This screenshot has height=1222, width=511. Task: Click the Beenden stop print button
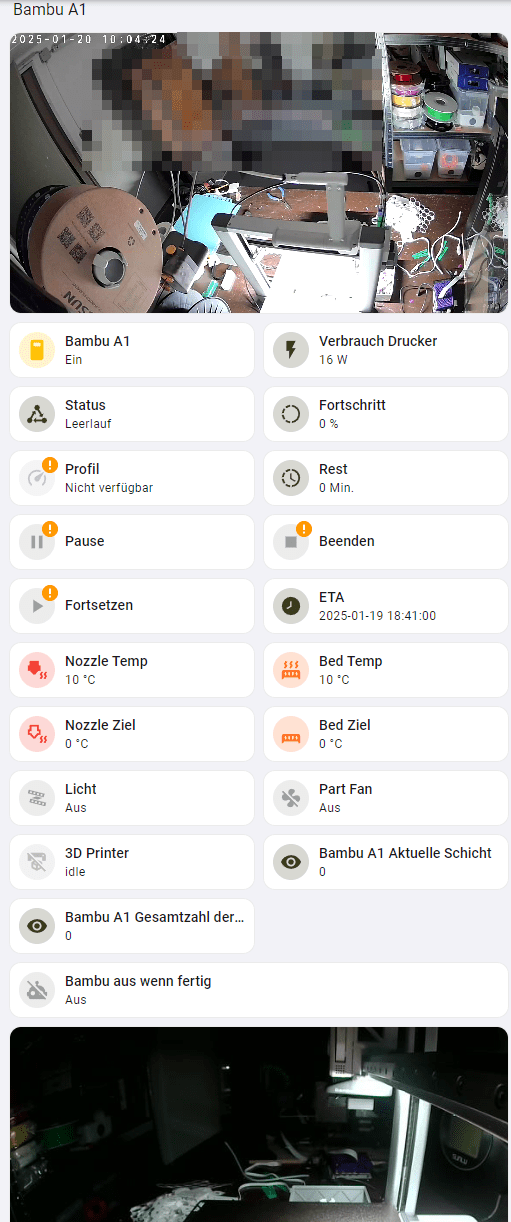(x=386, y=542)
